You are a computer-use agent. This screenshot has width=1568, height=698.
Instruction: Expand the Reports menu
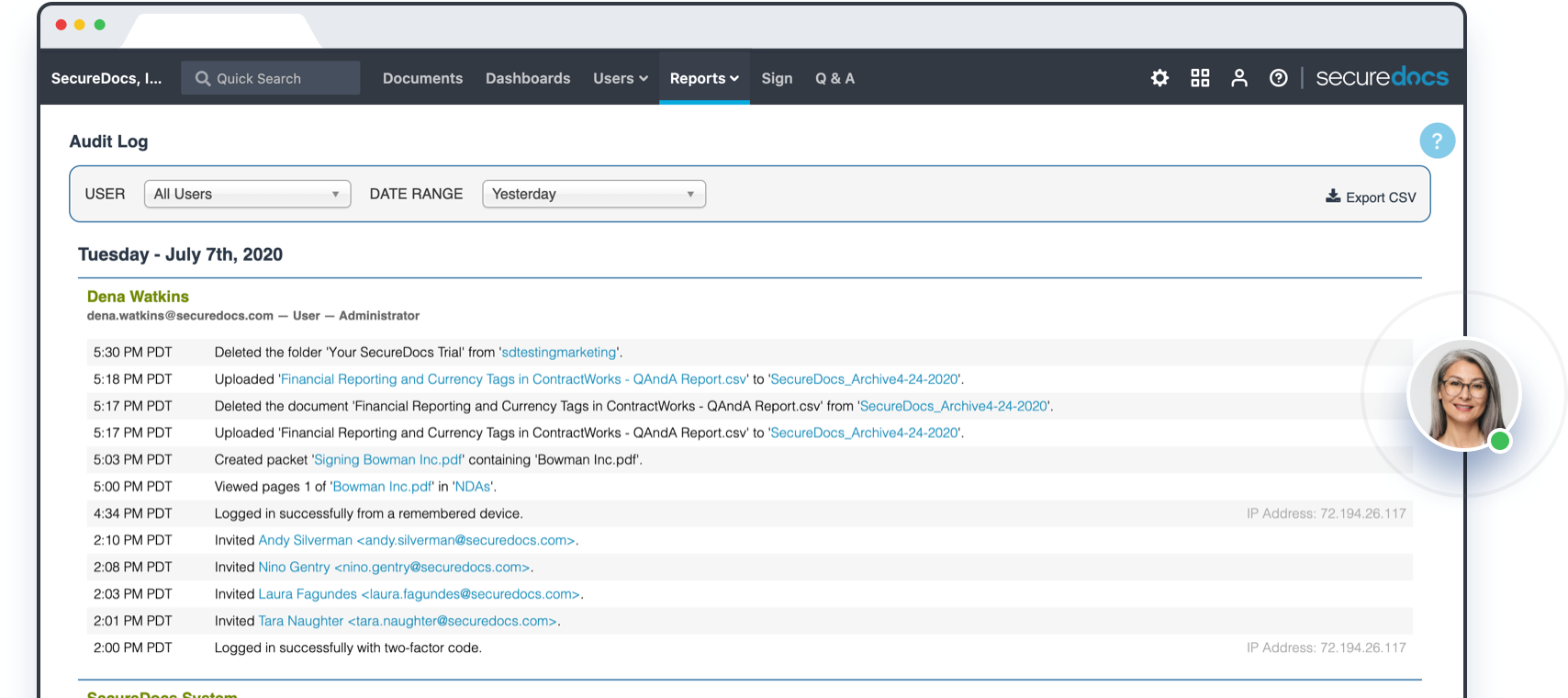pyautogui.click(x=704, y=79)
